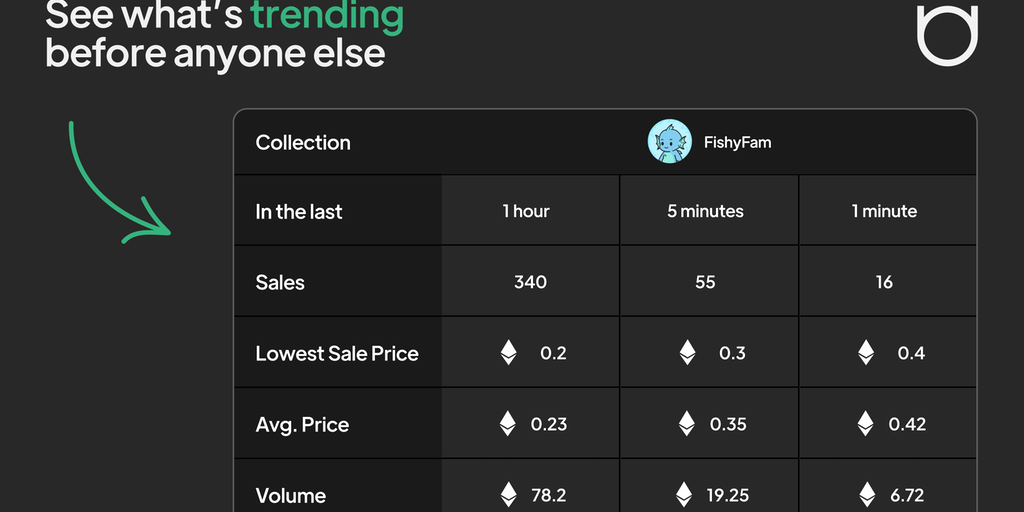Click the Ethereum icon beside 0.35
The height and width of the screenshot is (512, 1024).
point(687,424)
